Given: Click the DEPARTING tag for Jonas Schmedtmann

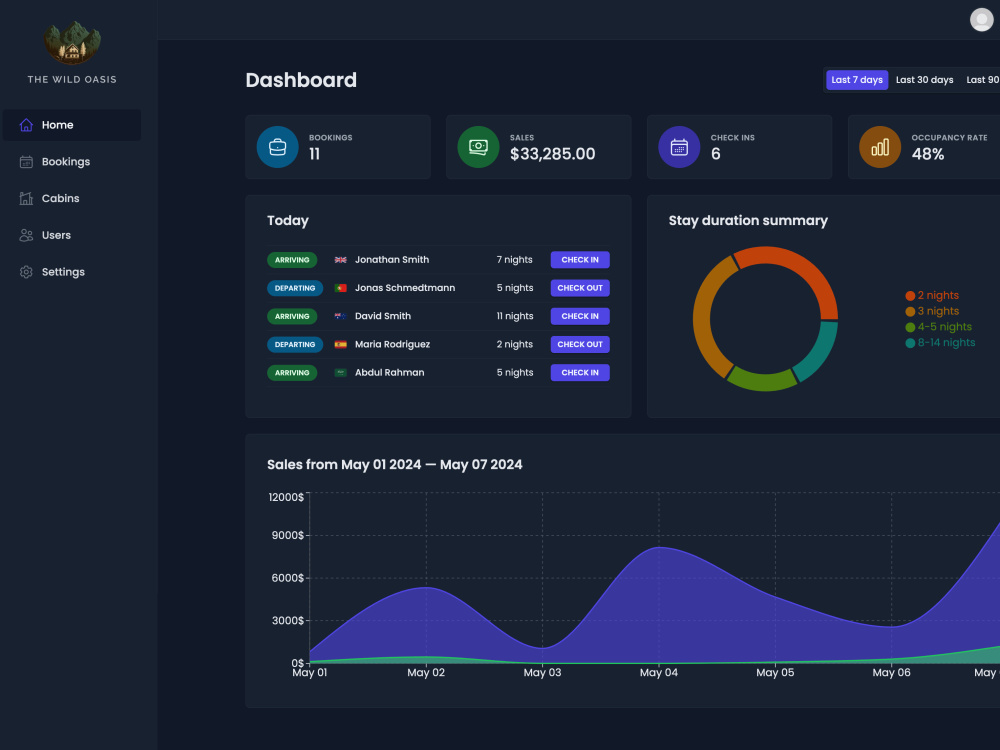Looking at the screenshot, I should pos(295,288).
